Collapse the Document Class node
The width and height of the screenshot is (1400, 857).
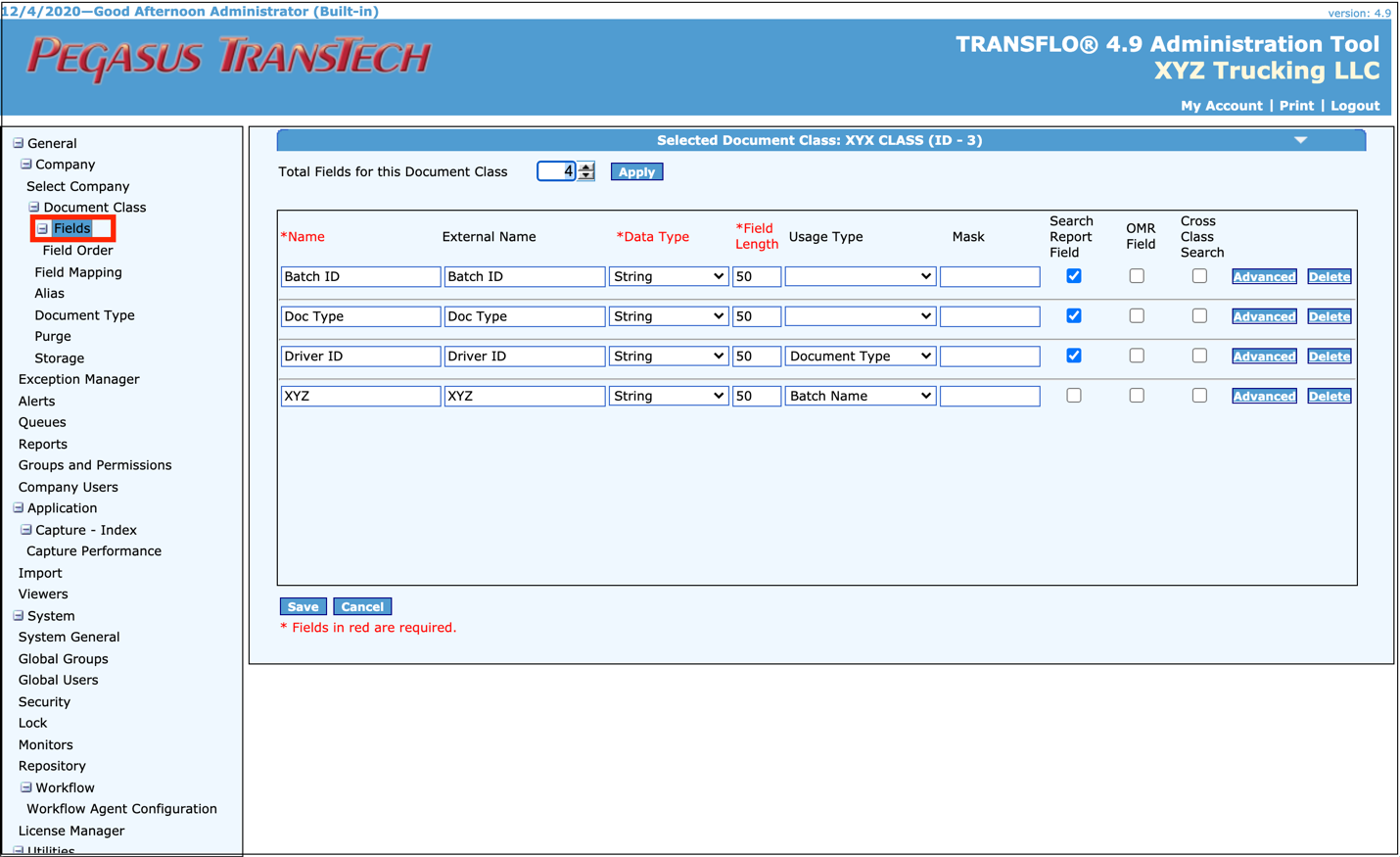coord(34,207)
